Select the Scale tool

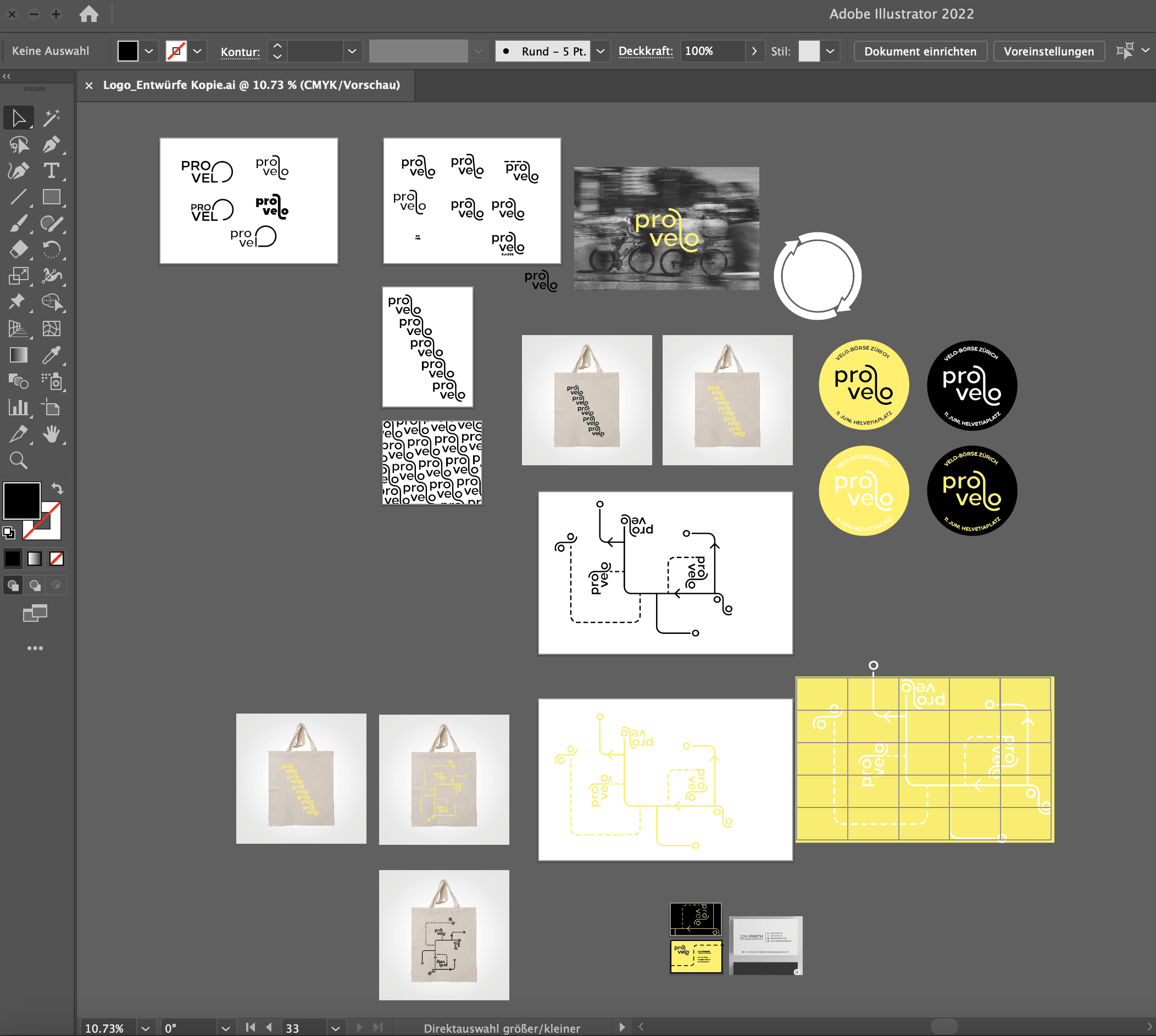(18, 276)
